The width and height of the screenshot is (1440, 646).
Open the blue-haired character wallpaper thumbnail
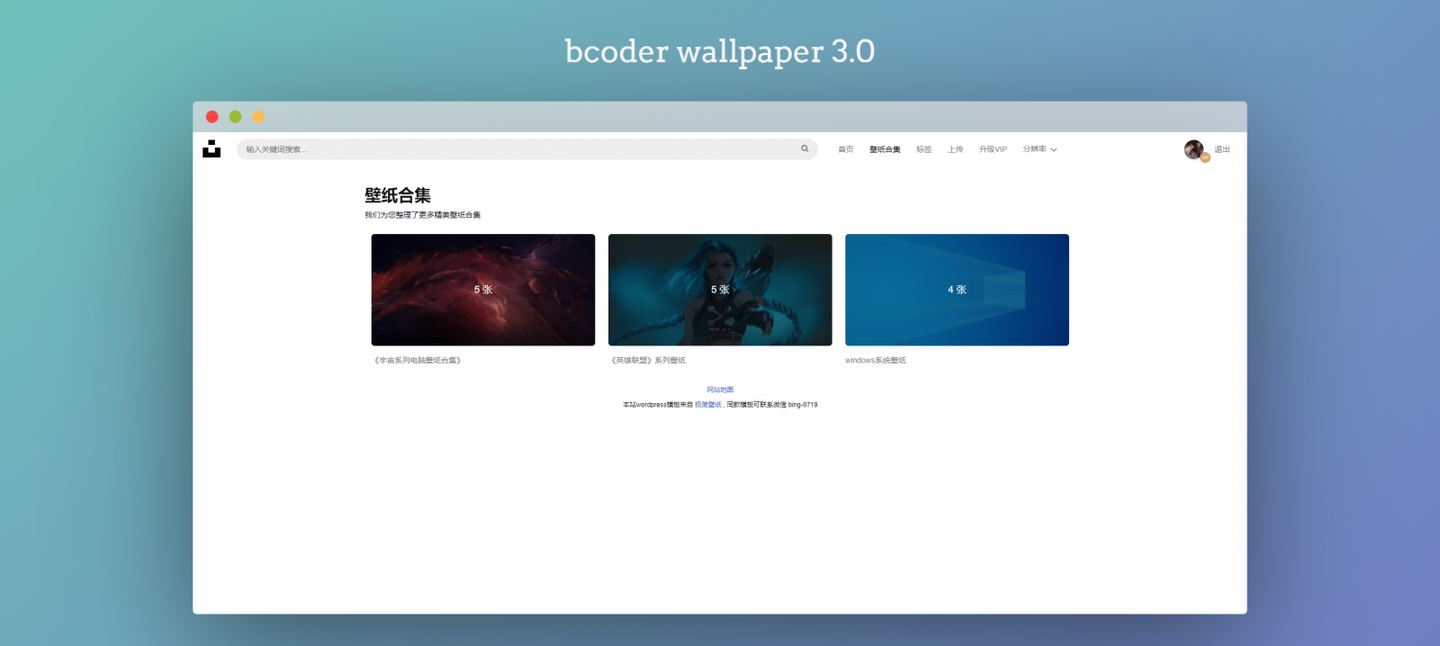pos(720,290)
